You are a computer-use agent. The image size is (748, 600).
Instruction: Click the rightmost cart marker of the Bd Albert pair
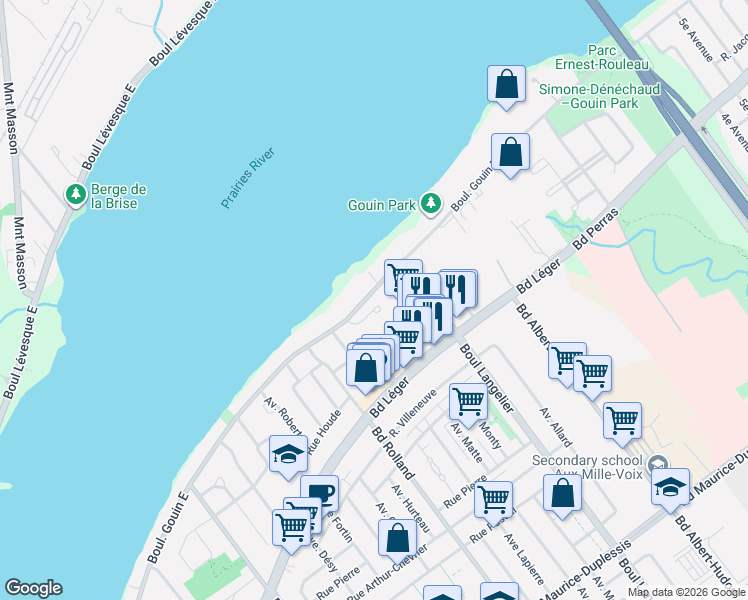point(592,375)
